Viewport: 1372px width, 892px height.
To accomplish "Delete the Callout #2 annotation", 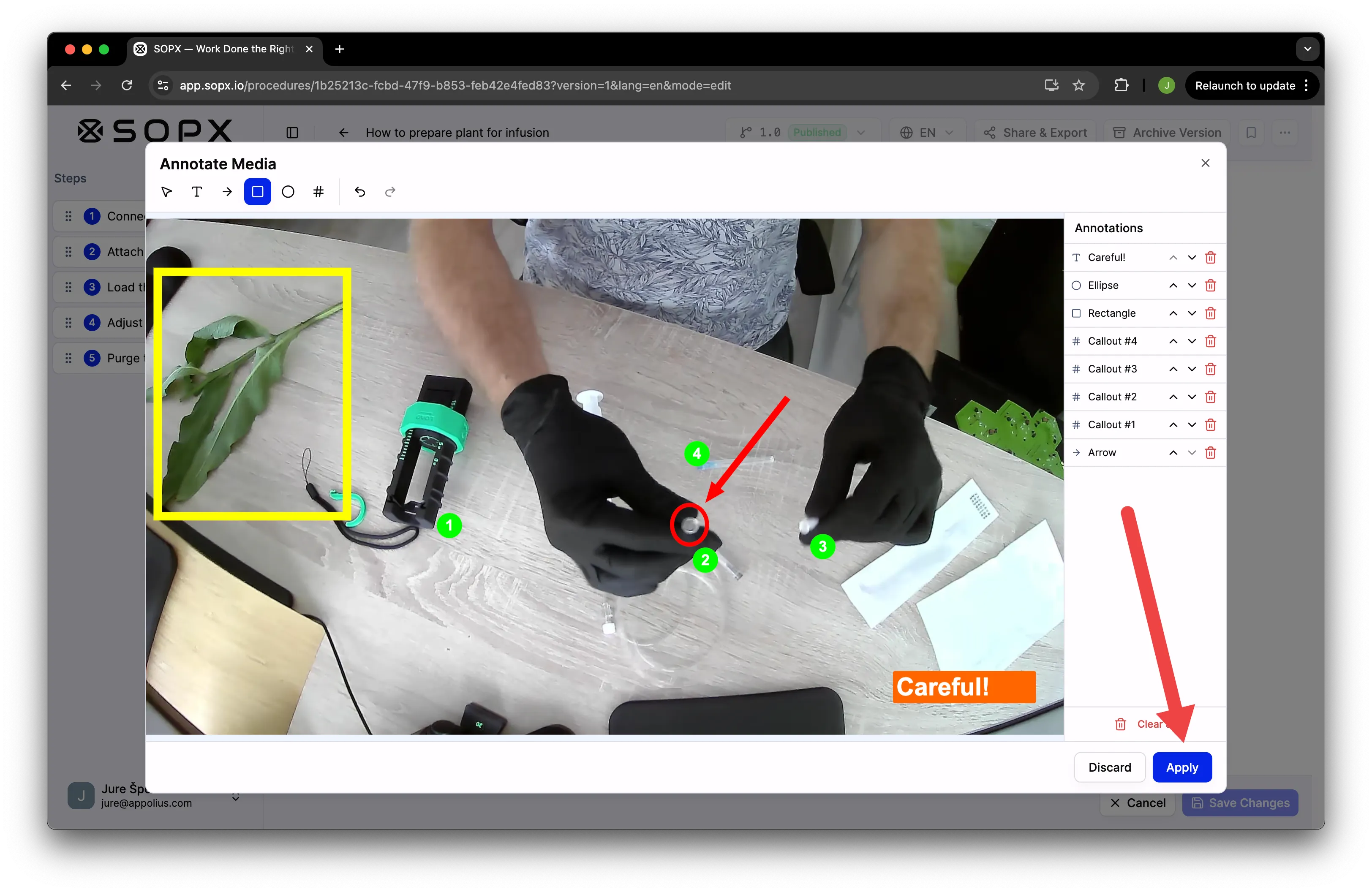I will click(x=1211, y=397).
